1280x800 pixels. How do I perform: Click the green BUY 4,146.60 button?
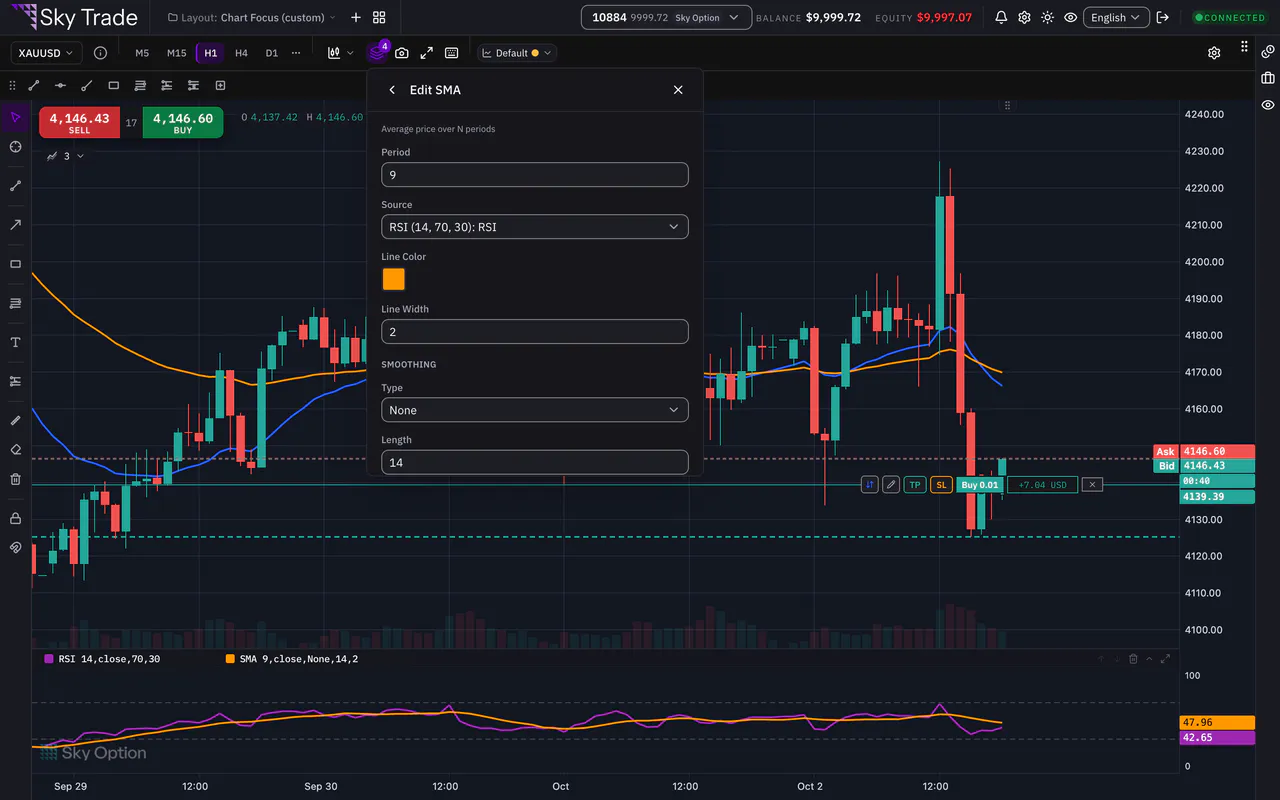pyautogui.click(x=183, y=123)
